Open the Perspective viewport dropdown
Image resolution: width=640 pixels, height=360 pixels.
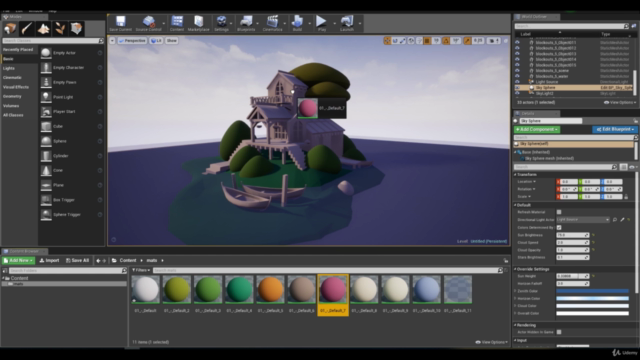tap(132, 40)
